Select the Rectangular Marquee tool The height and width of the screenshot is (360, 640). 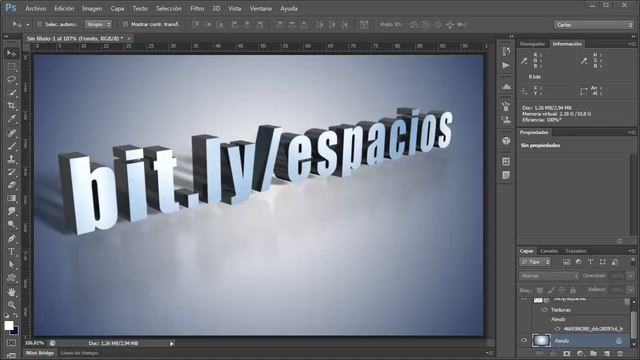(11, 67)
